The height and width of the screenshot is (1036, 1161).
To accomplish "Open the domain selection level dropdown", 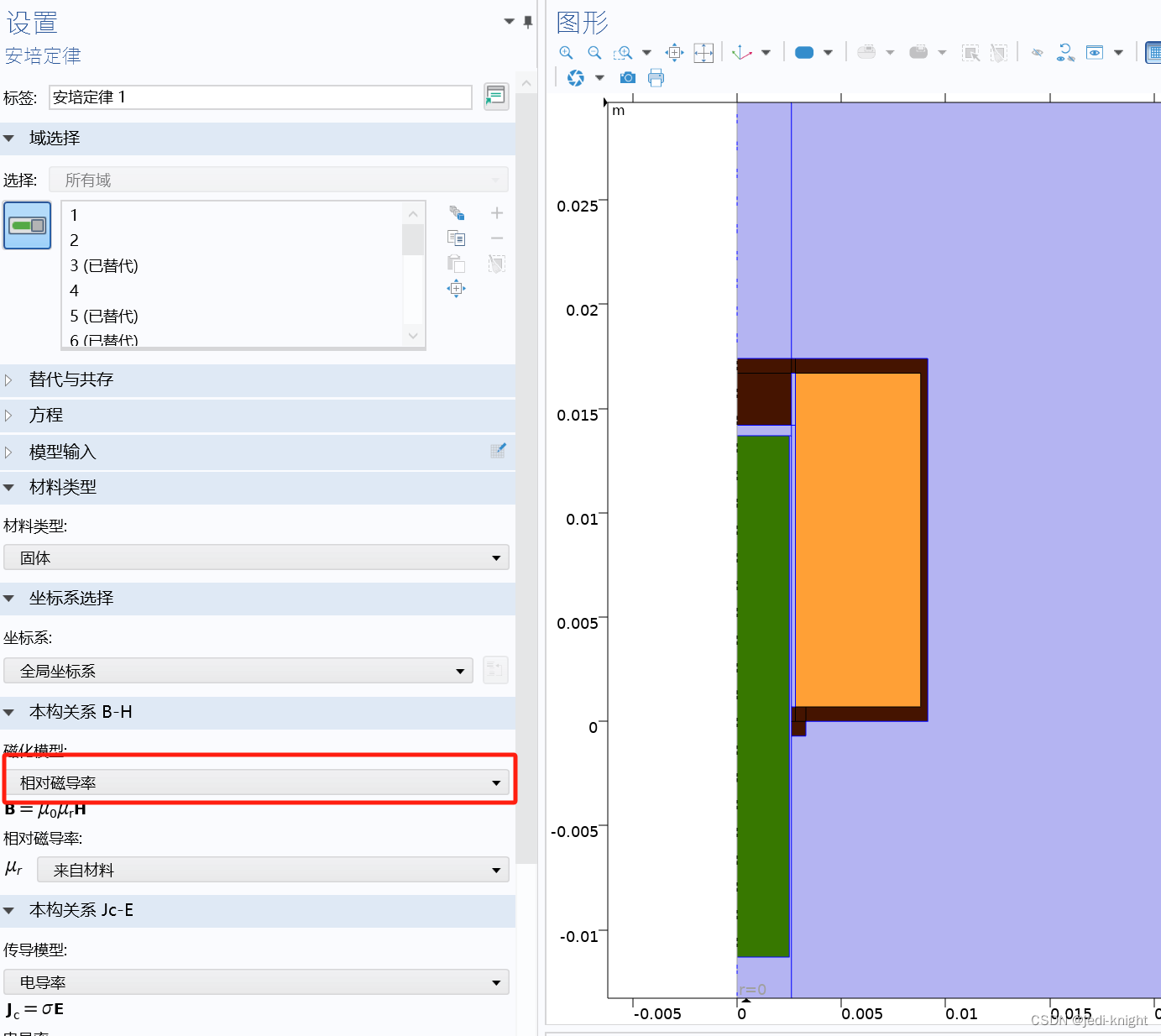I will point(828,53).
